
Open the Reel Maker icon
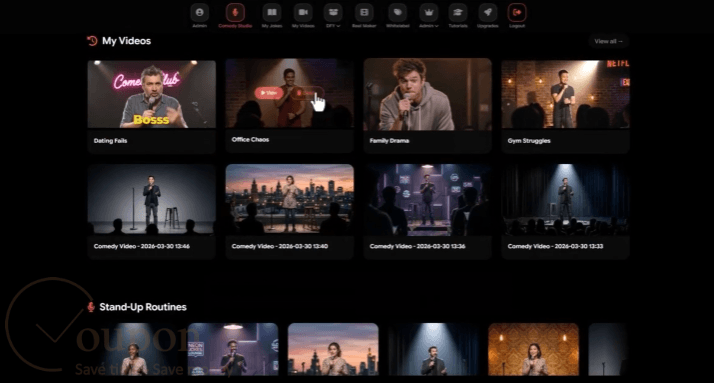click(x=364, y=13)
